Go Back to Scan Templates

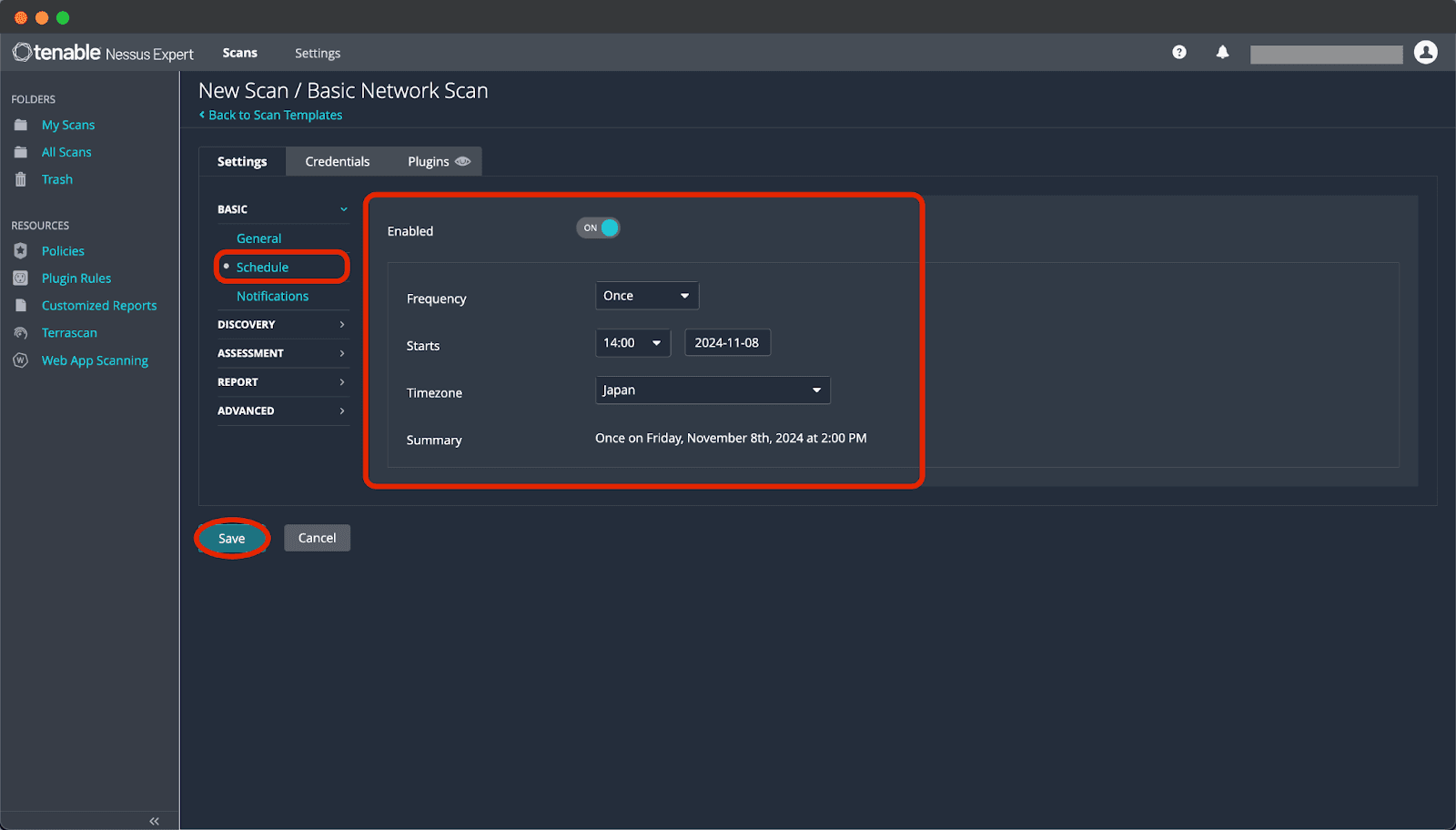tap(271, 116)
